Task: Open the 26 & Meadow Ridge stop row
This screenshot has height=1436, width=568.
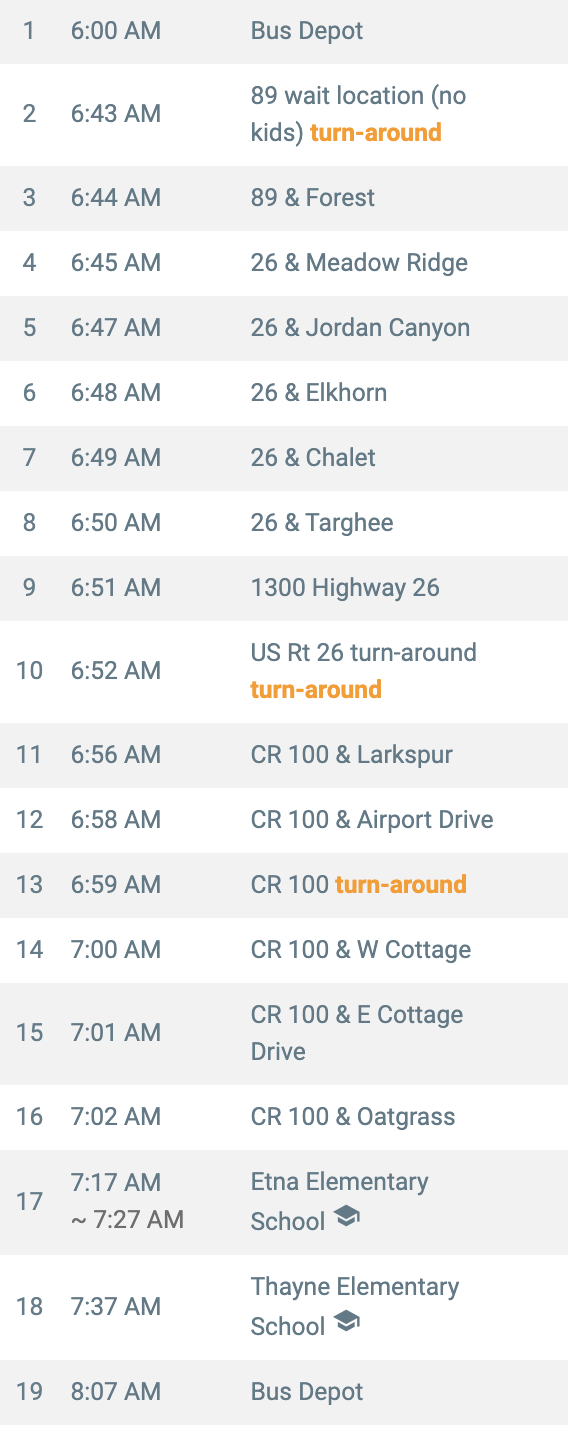Action: (x=284, y=263)
